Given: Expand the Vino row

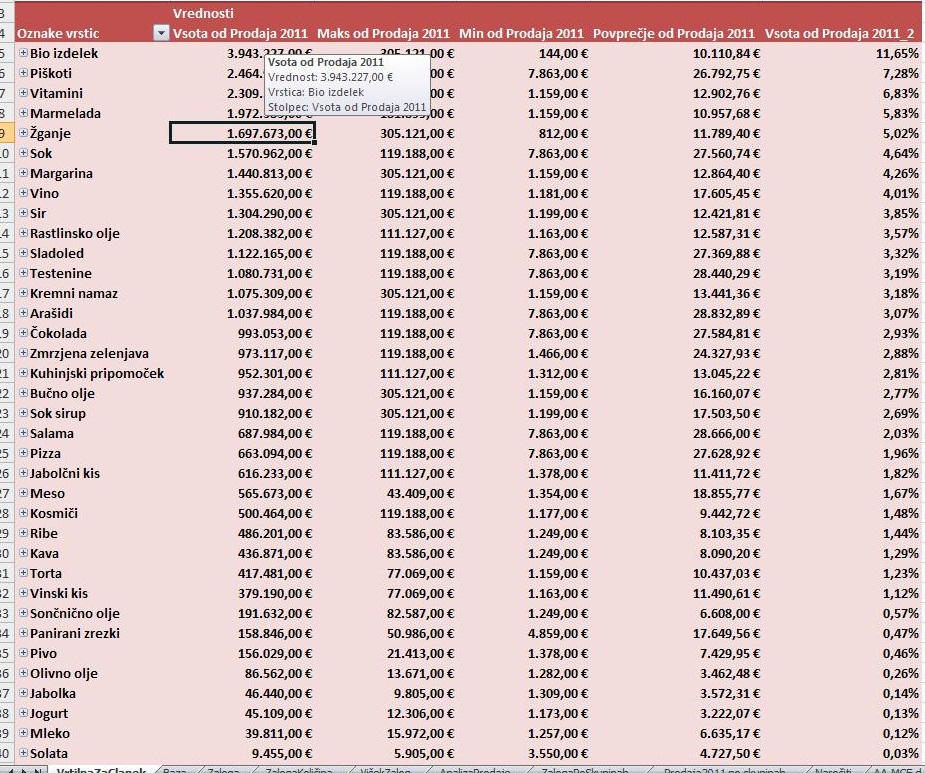Looking at the screenshot, I should pos(23,193).
